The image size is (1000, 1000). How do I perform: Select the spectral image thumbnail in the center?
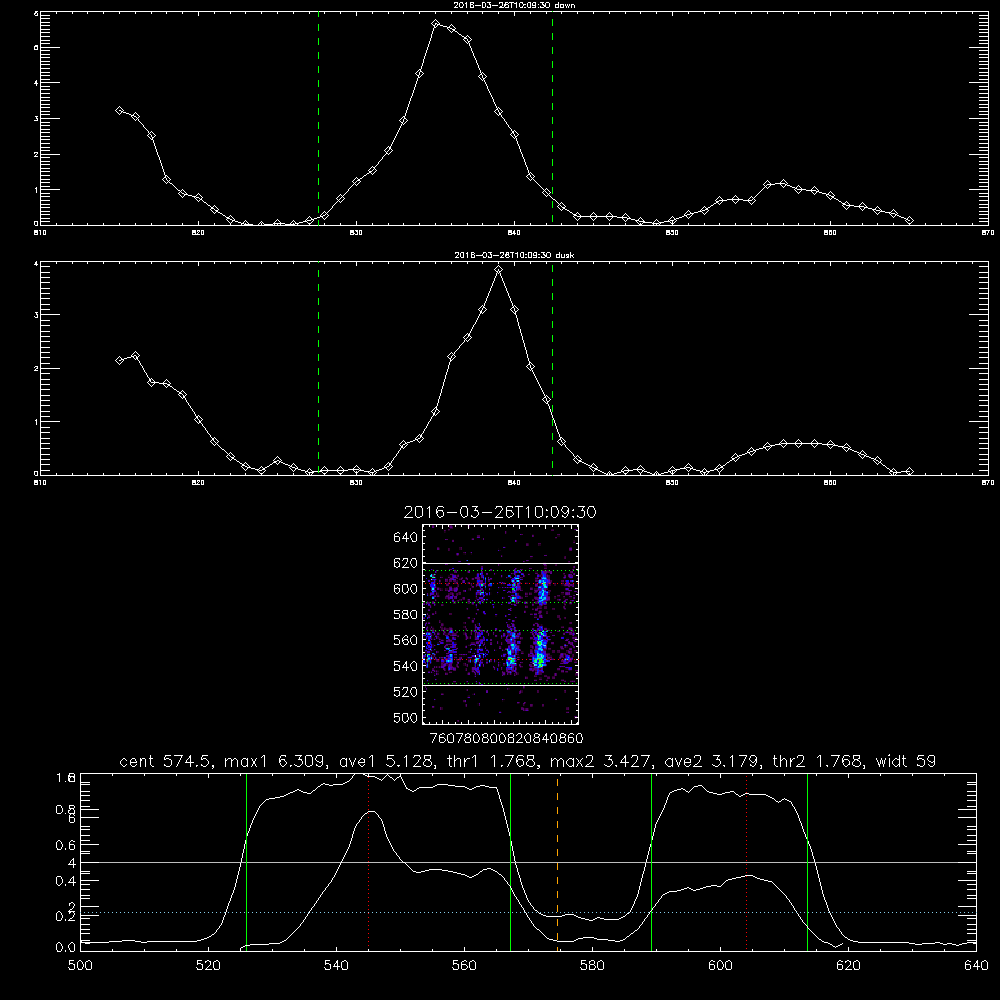[x=501, y=624]
